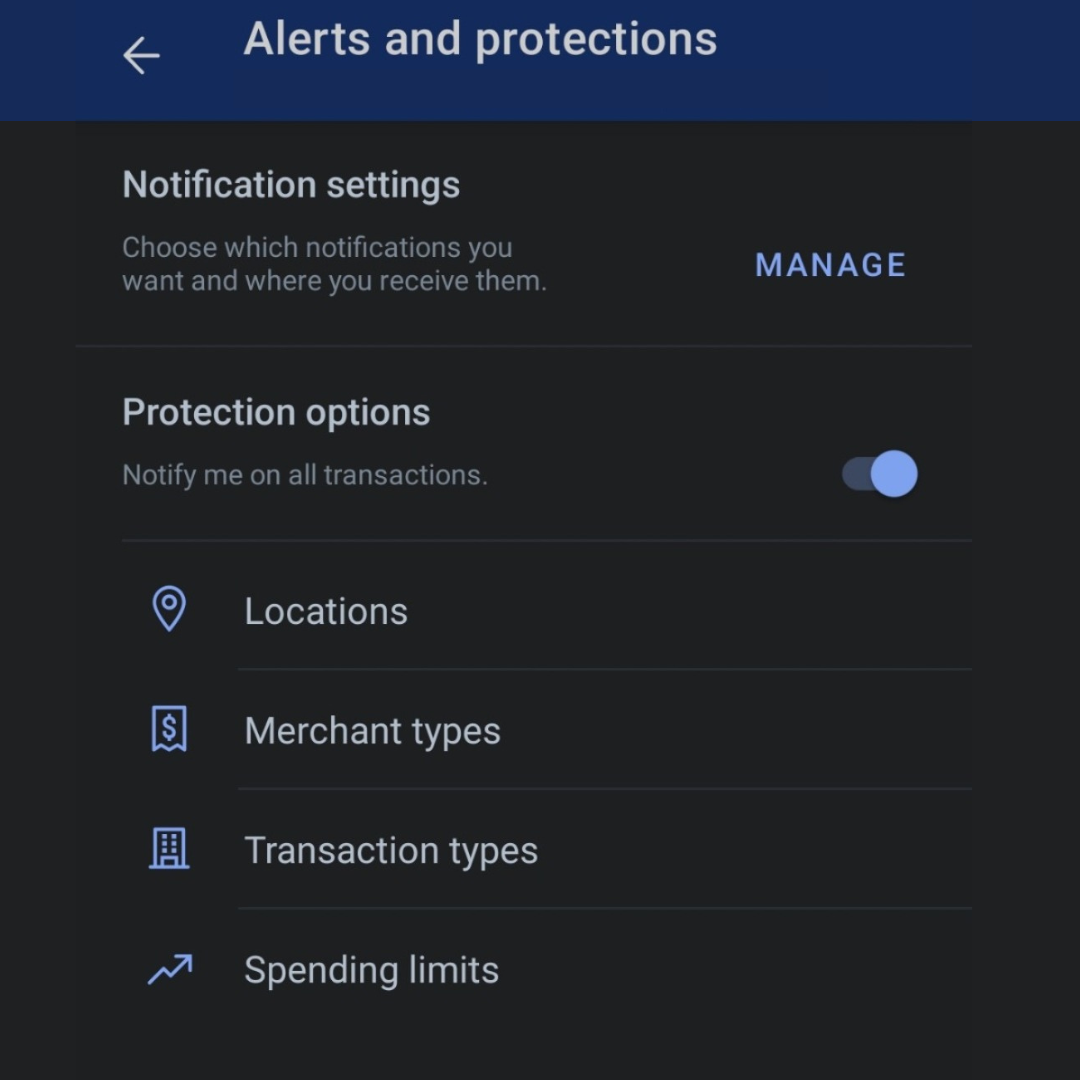The height and width of the screenshot is (1080, 1080).
Task: Select the Transaction types entry
Action: coord(391,851)
